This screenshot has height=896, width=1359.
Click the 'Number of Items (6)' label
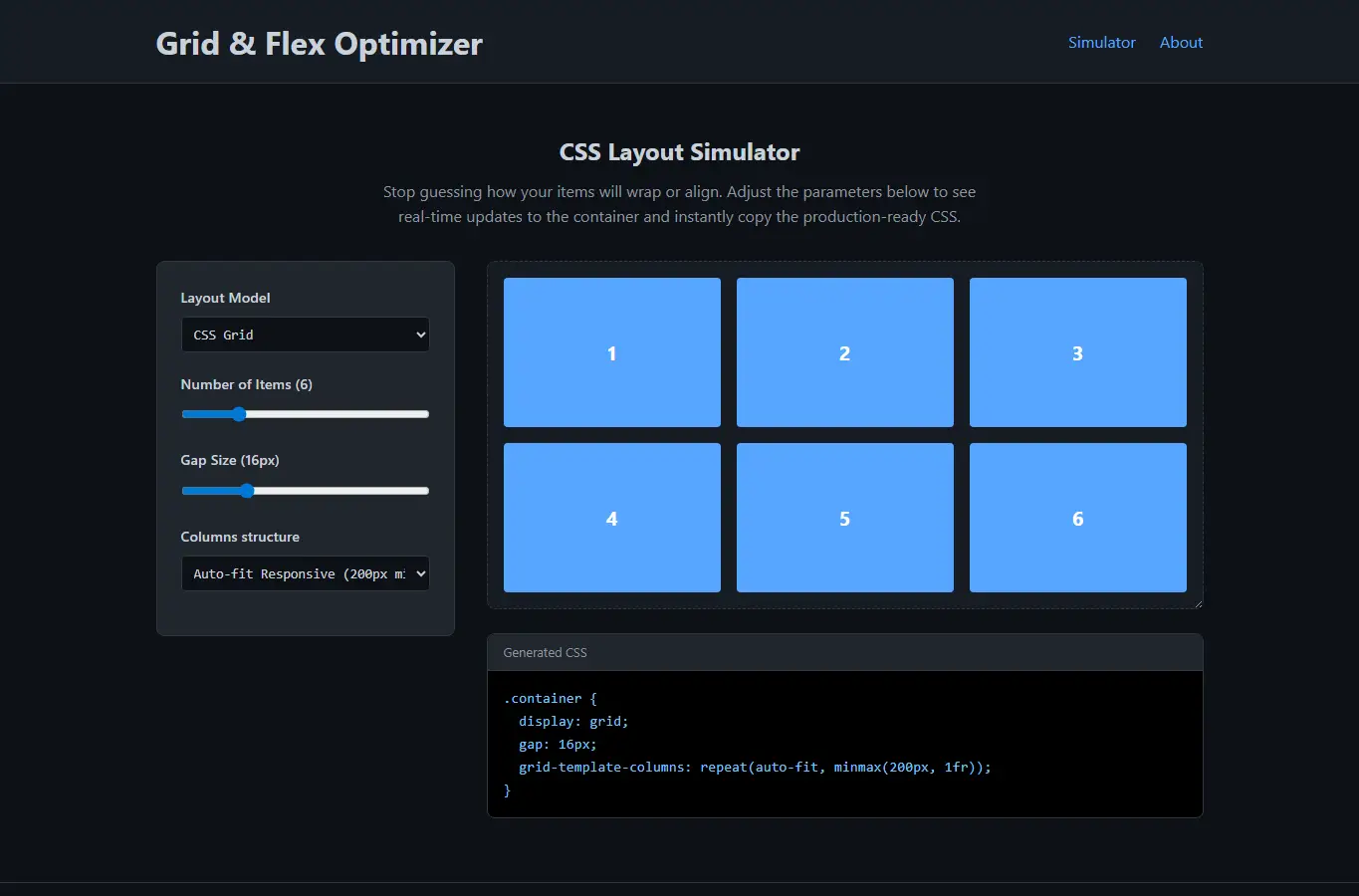tap(246, 384)
